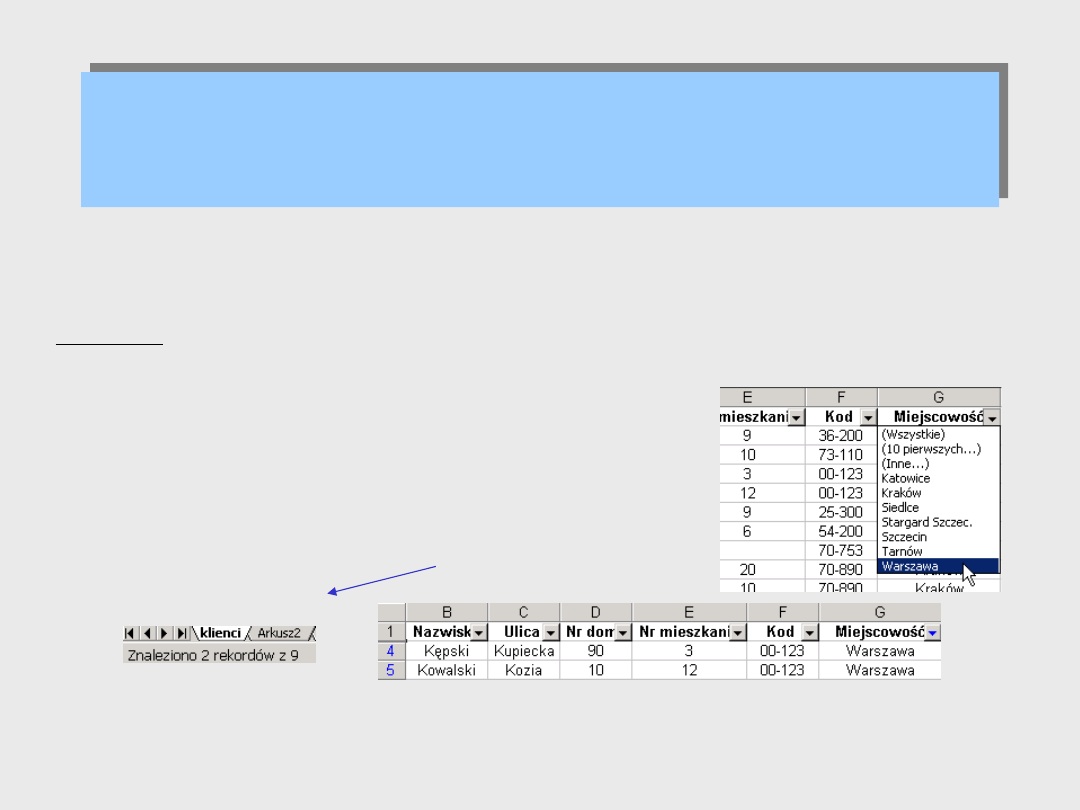1080x810 pixels.
Task: Click the cell containing Kowalski
Action: click(447, 670)
